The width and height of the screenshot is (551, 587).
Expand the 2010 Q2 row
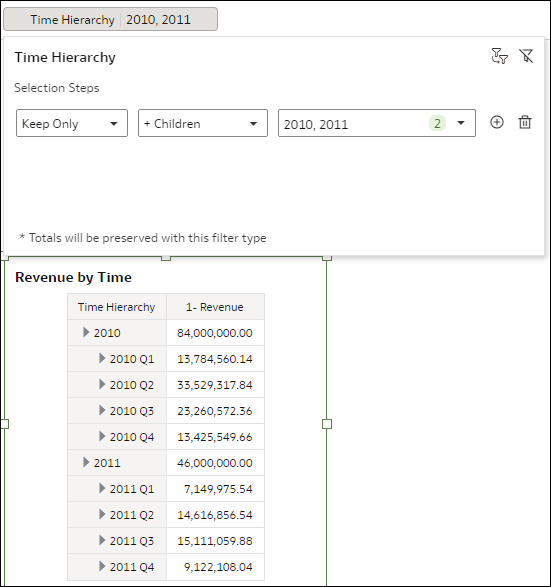[x=102, y=384]
